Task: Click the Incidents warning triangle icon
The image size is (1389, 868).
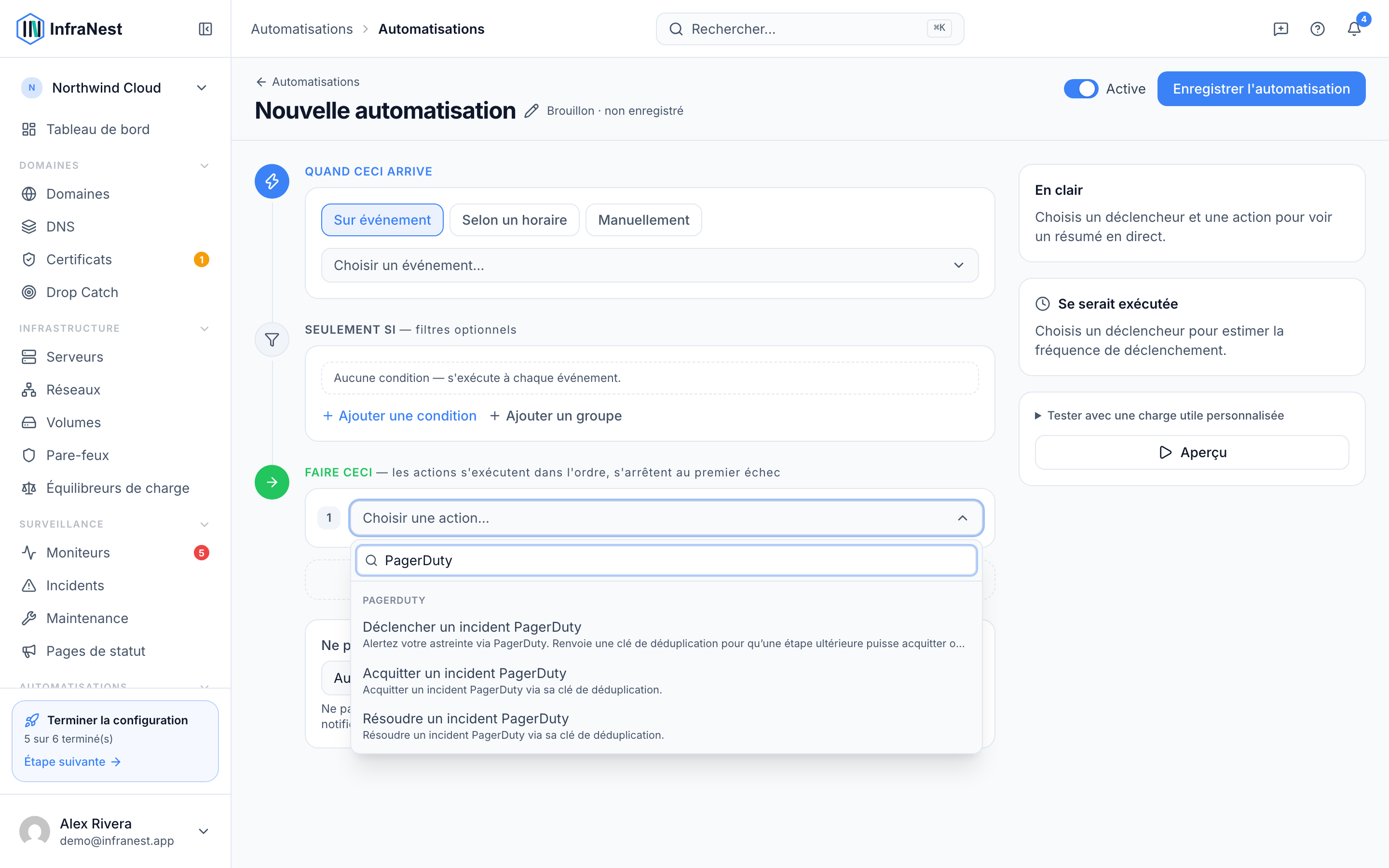Action: tap(29, 585)
